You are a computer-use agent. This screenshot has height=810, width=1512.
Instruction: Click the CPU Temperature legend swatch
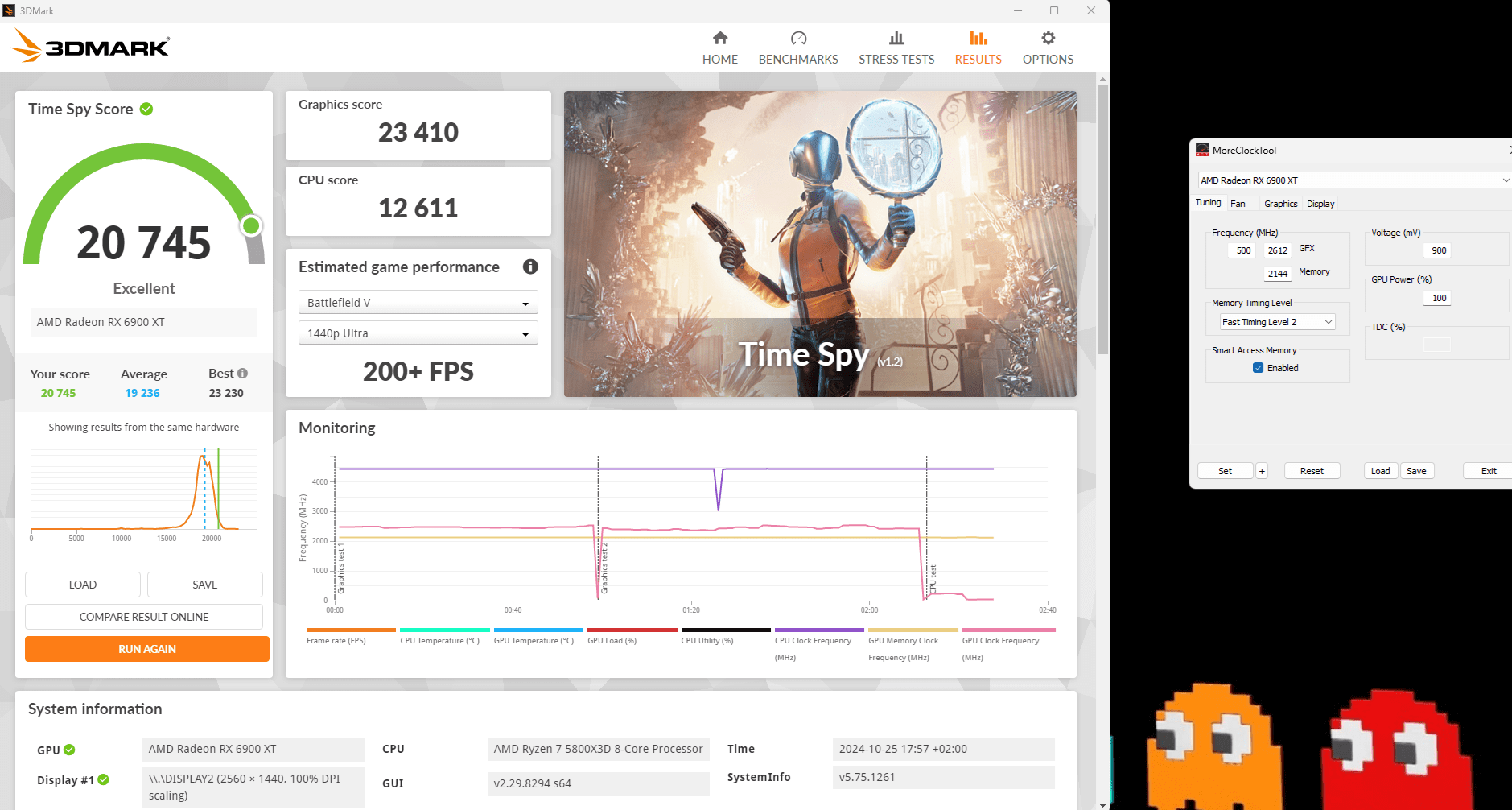445,630
